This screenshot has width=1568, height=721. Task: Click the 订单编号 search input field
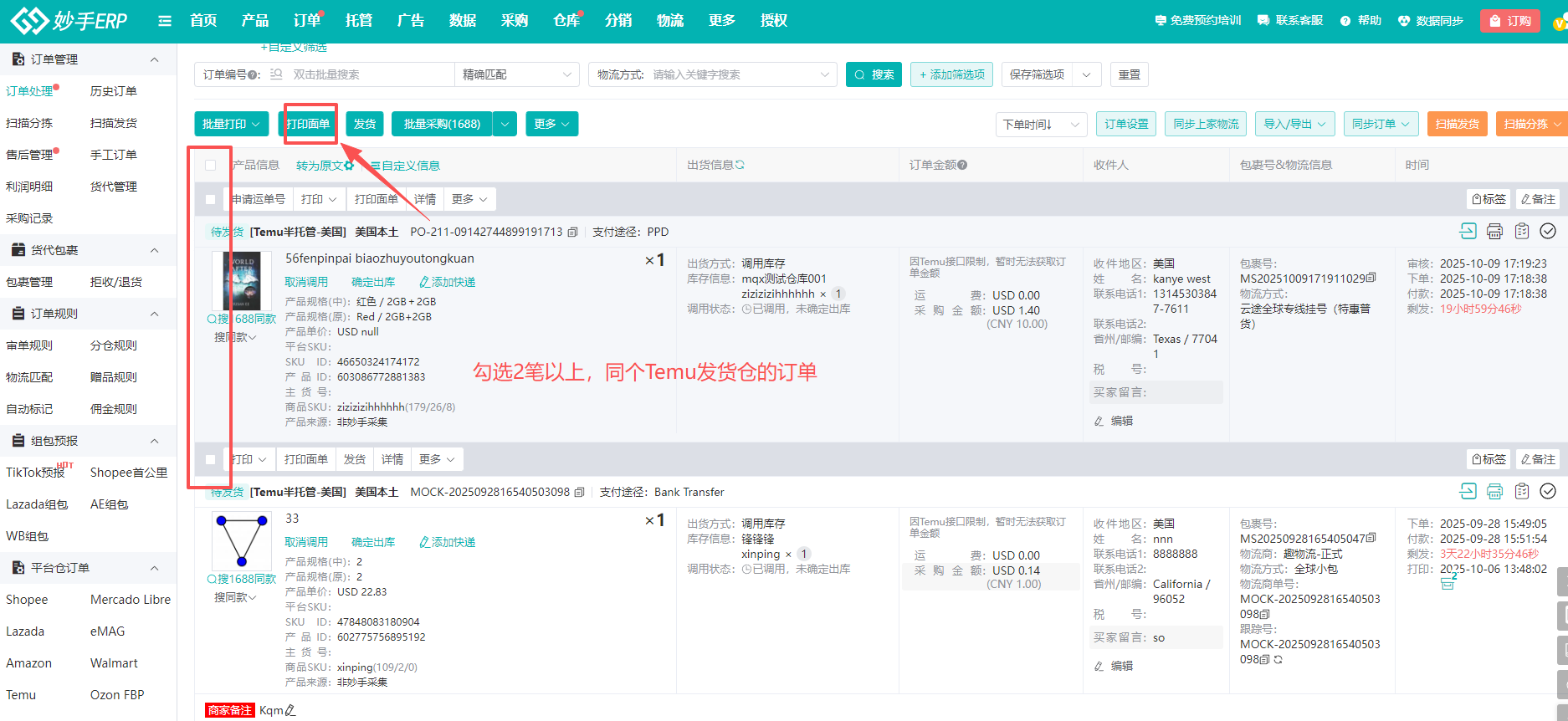click(x=368, y=74)
